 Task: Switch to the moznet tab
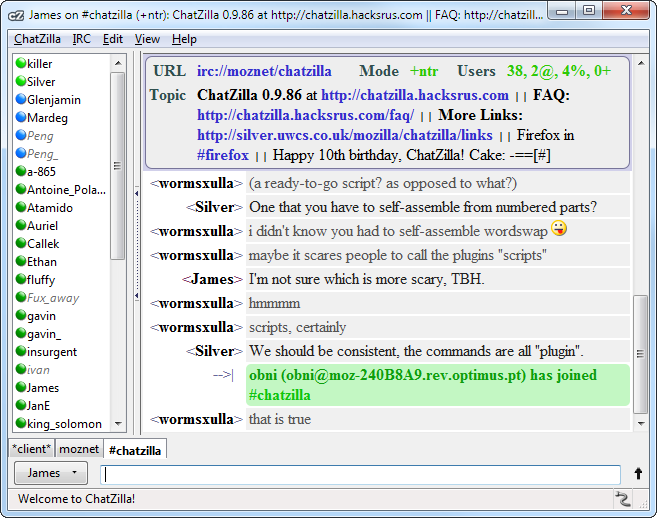[x=77, y=450]
